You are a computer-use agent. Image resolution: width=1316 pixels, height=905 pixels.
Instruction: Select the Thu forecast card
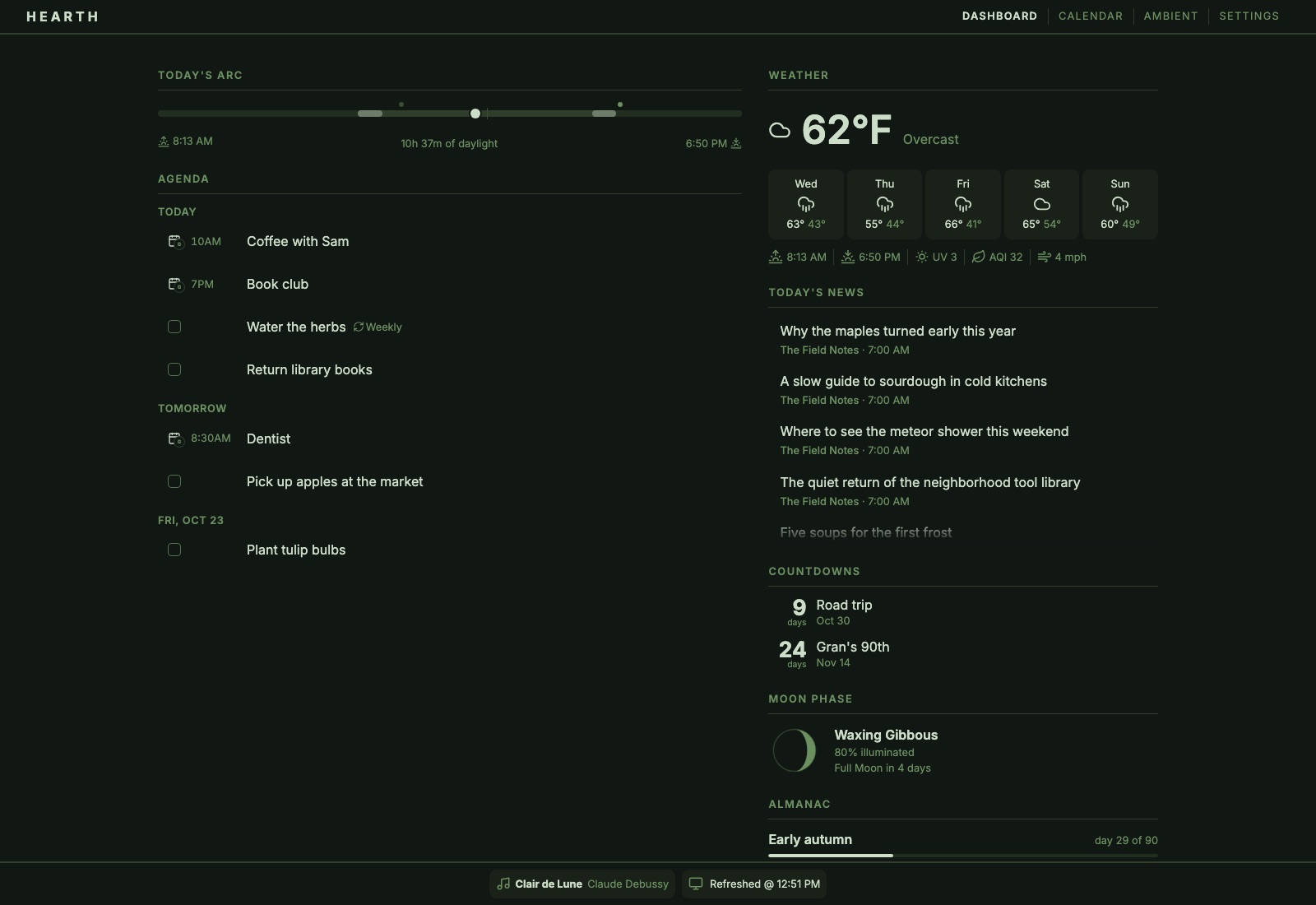(884, 204)
